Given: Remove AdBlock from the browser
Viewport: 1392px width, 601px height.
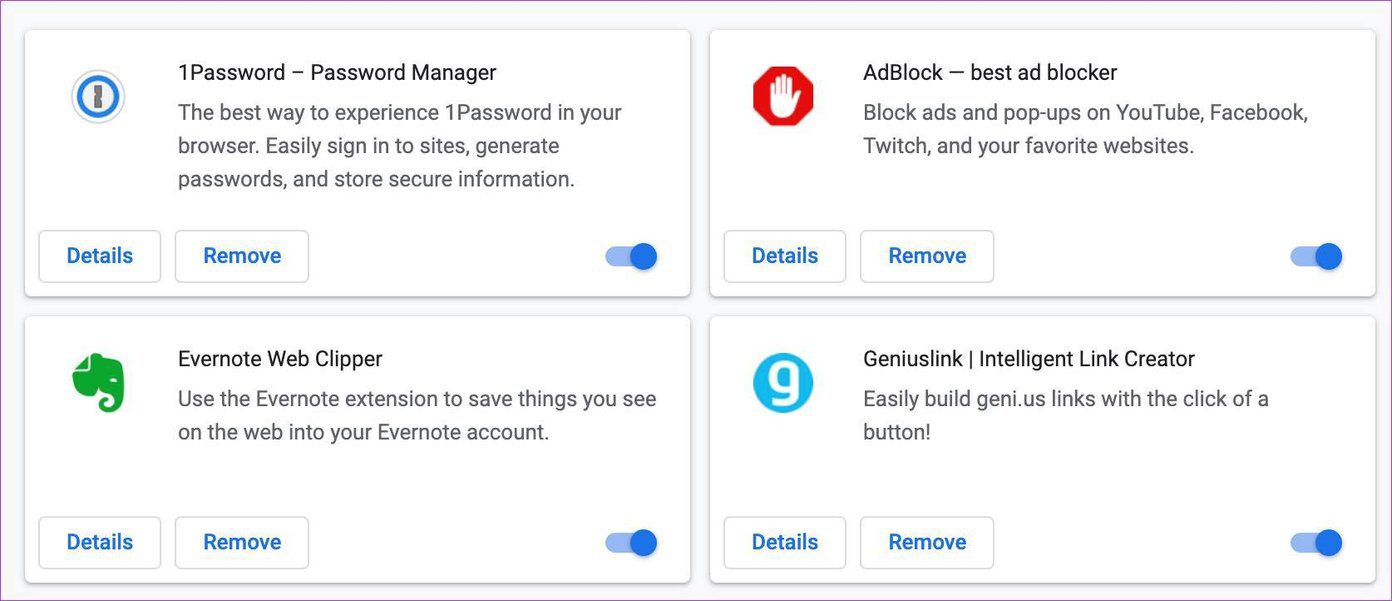Looking at the screenshot, I should tap(927, 256).
